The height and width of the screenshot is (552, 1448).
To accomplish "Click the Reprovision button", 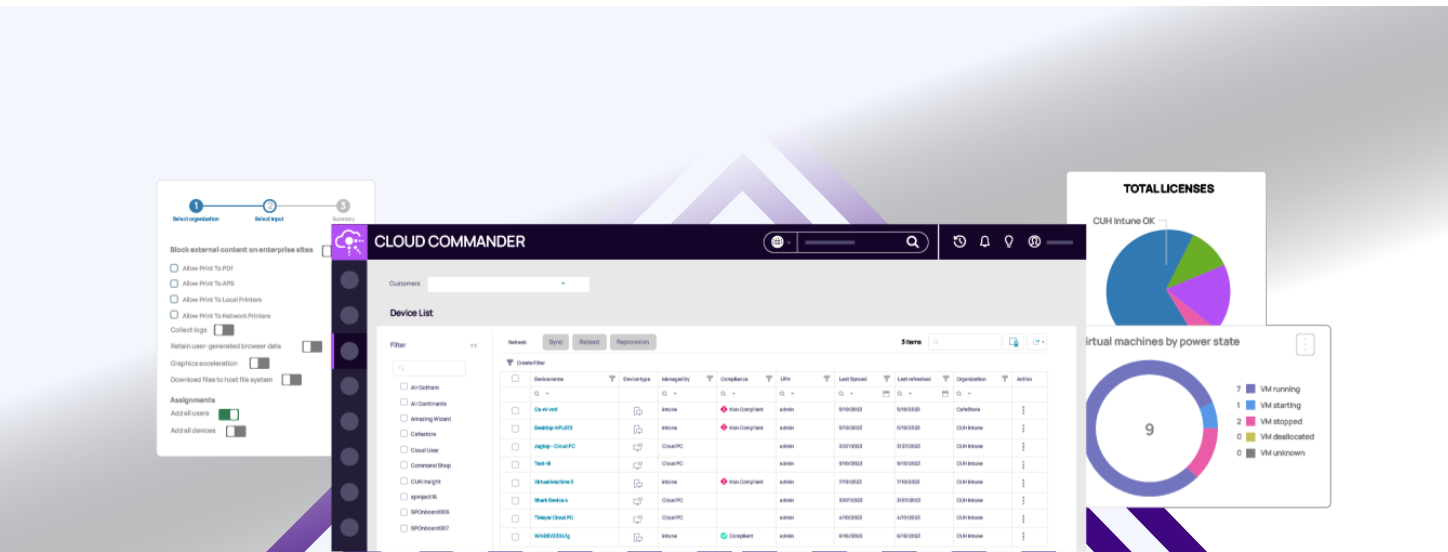I will click(633, 342).
